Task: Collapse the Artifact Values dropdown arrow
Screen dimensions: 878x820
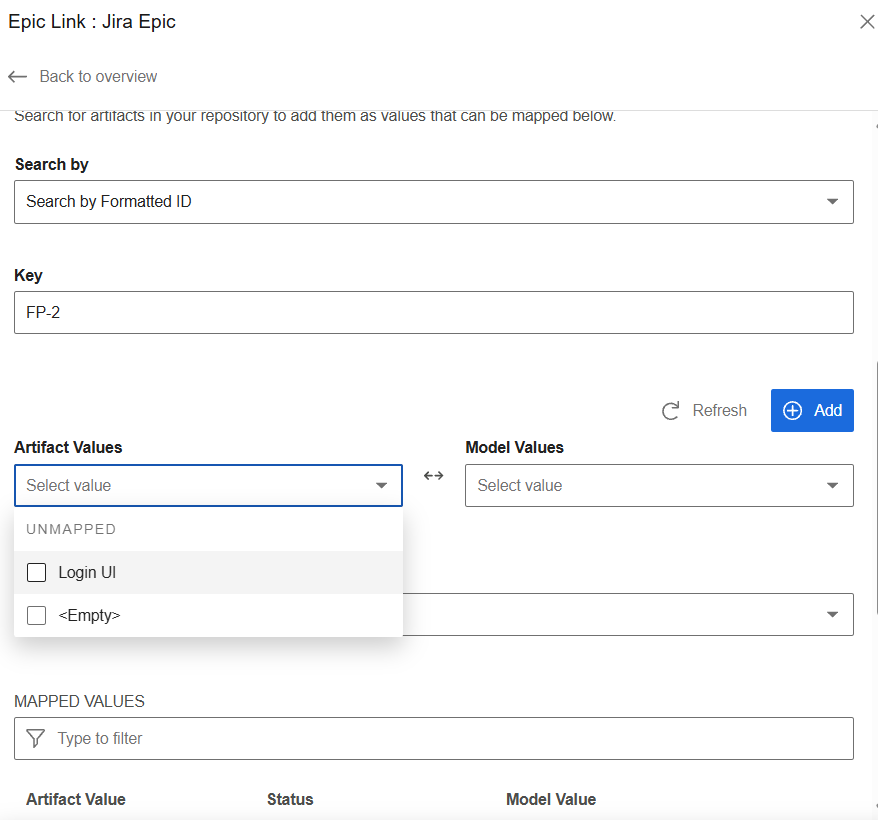Action: [x=381, y=486]
